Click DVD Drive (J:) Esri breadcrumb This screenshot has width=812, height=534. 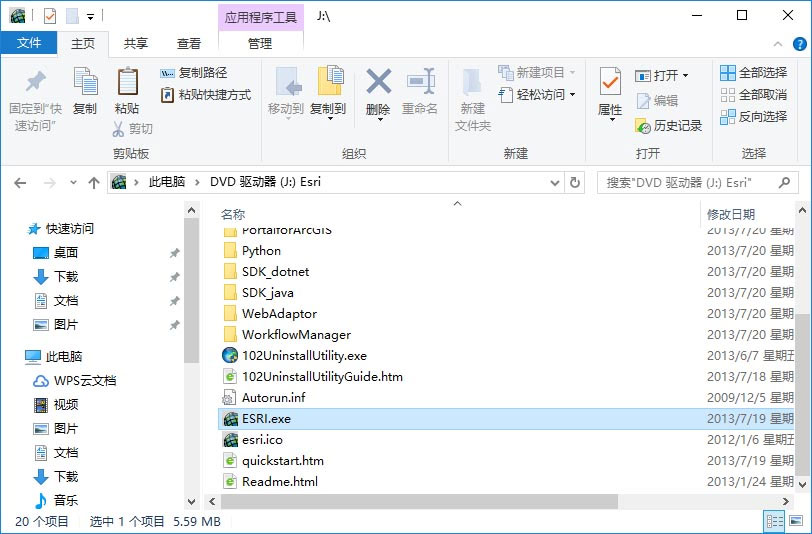click(265, 182)
